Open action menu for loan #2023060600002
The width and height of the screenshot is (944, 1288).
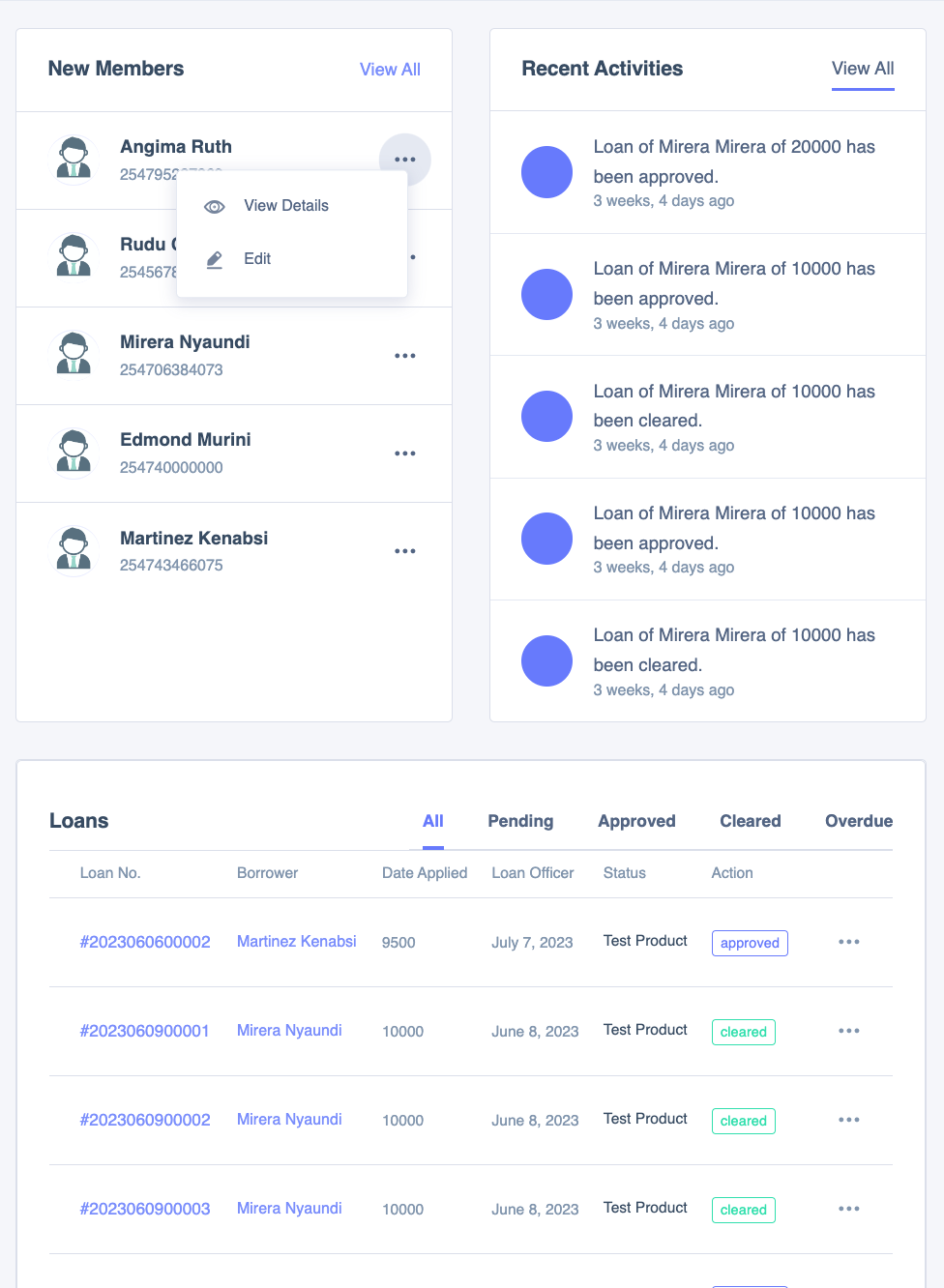click(849, 942)
